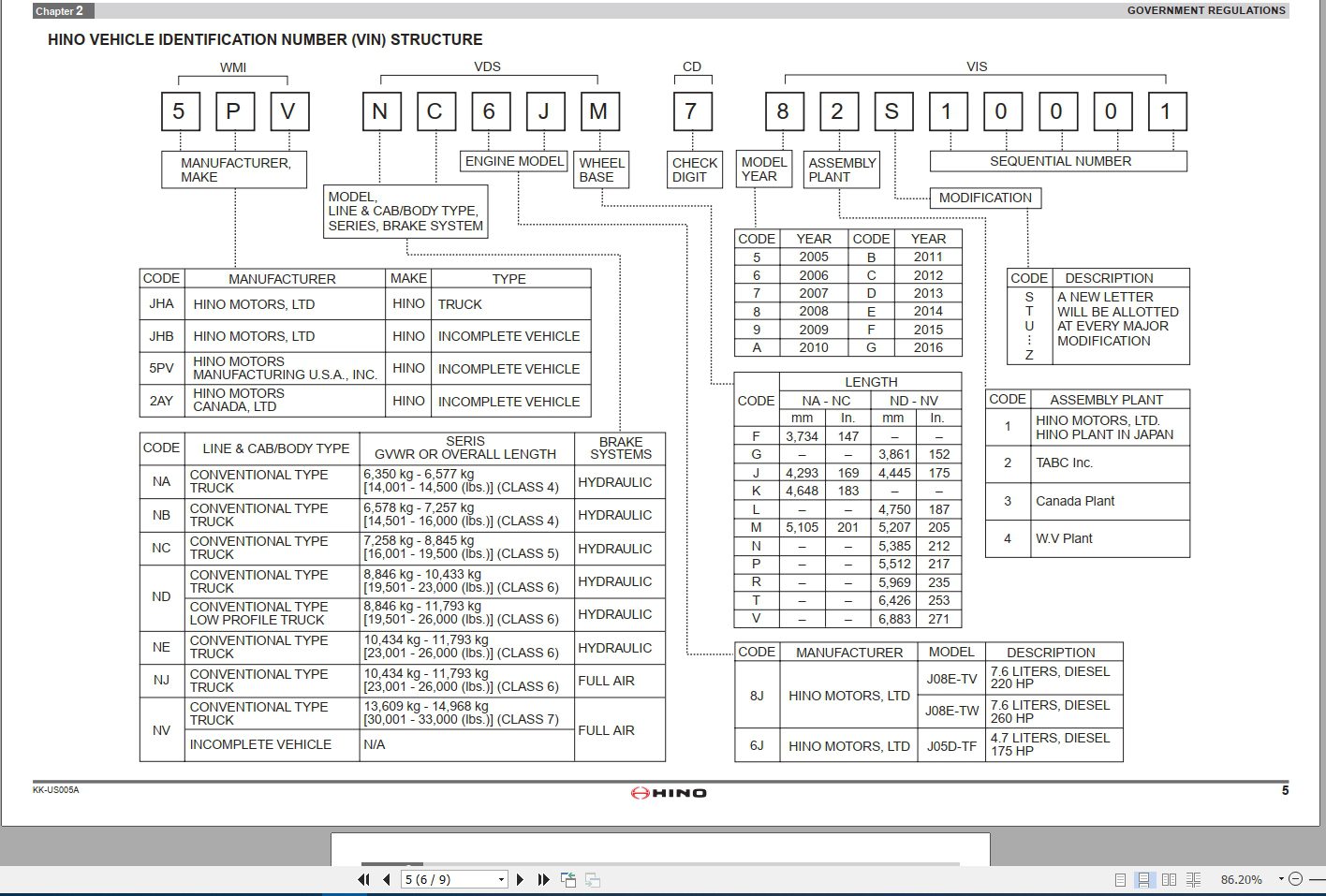Click the 'GOVERNMENT REGULATIONS' header text

click(x=1206, y=10)
